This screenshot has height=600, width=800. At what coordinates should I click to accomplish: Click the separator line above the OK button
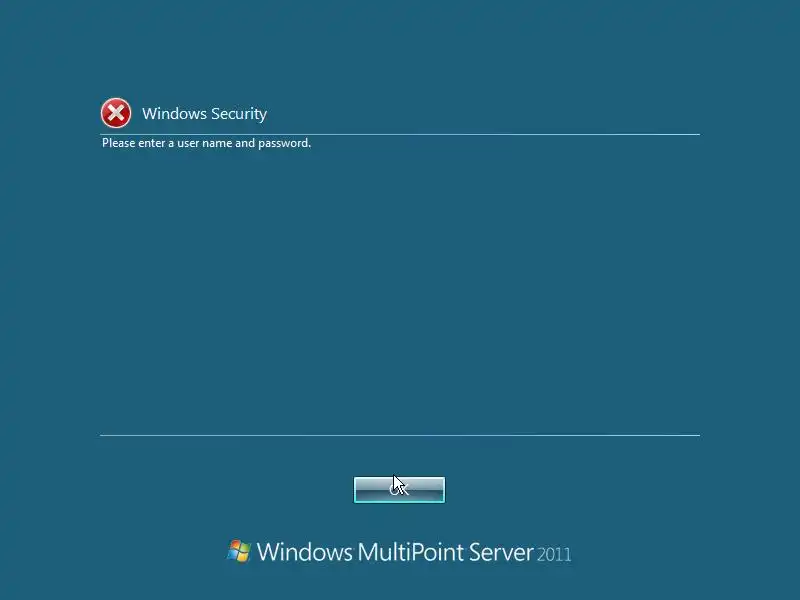pyautogui.click(x=400, y=435)
